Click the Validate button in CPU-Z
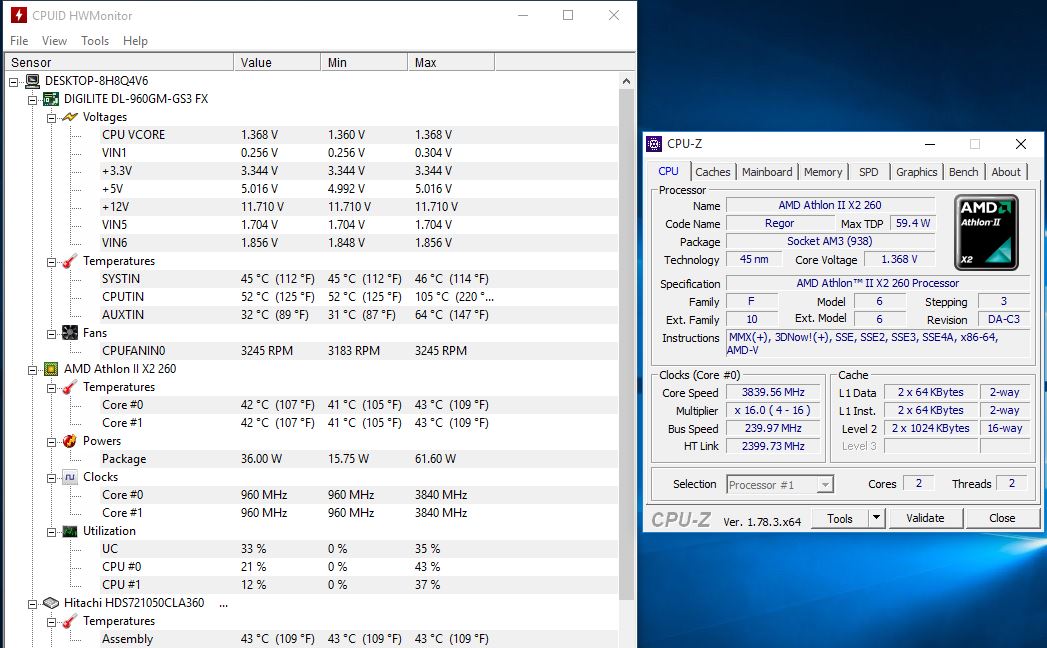 point(925,518)
